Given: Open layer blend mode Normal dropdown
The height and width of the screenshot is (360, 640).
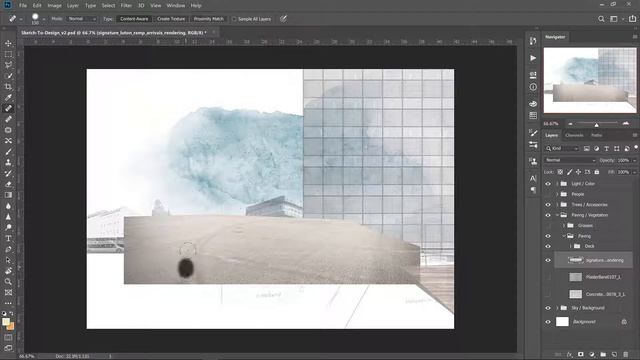Looking at the screenshot, I should pyautogui.click(x=570, y=160).
